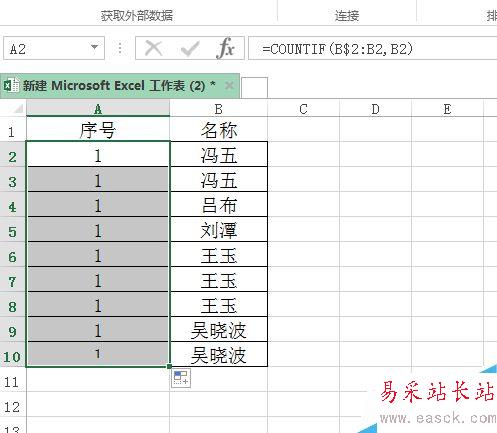
Task: Click the Name Box showing A2
Action: tap(54, 48)
